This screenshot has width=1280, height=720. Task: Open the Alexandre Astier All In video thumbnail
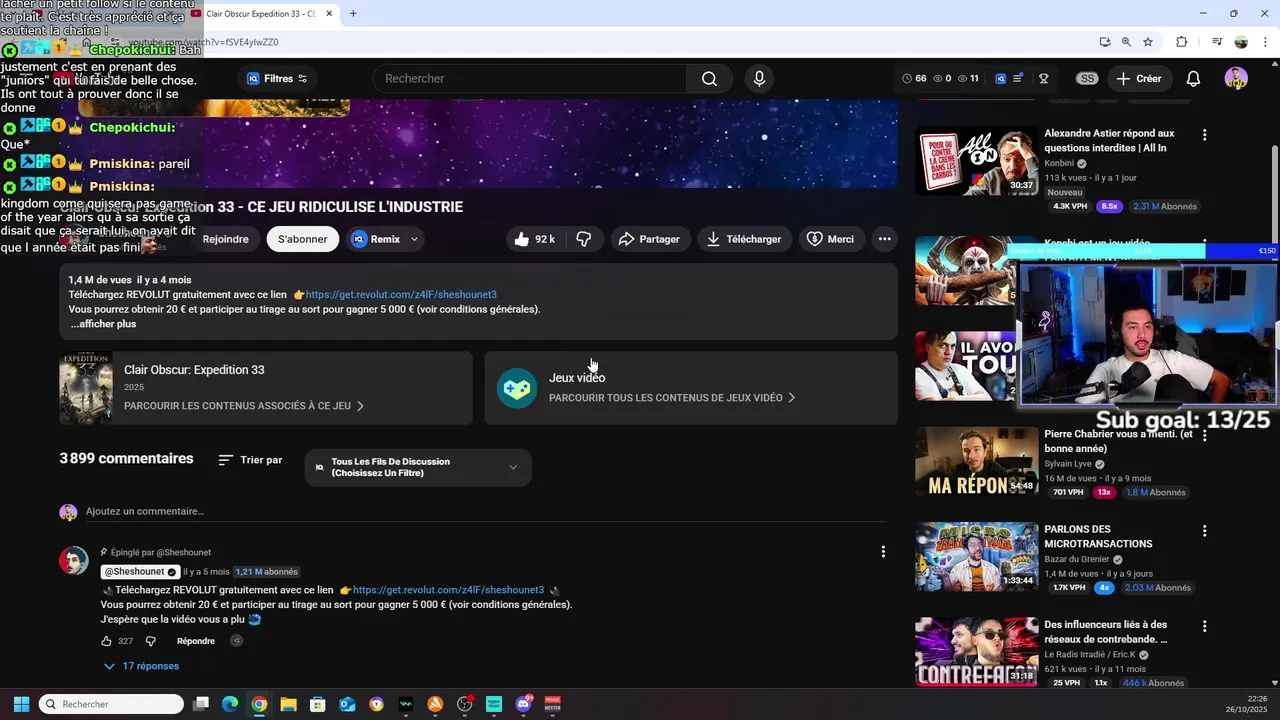(976, 160)
